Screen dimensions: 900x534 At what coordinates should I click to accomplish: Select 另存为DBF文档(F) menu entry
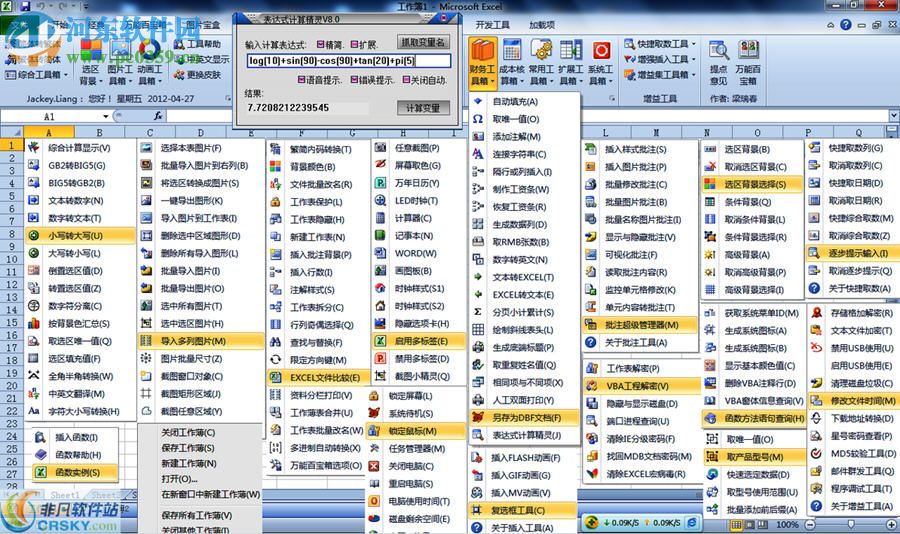(523, 417)
